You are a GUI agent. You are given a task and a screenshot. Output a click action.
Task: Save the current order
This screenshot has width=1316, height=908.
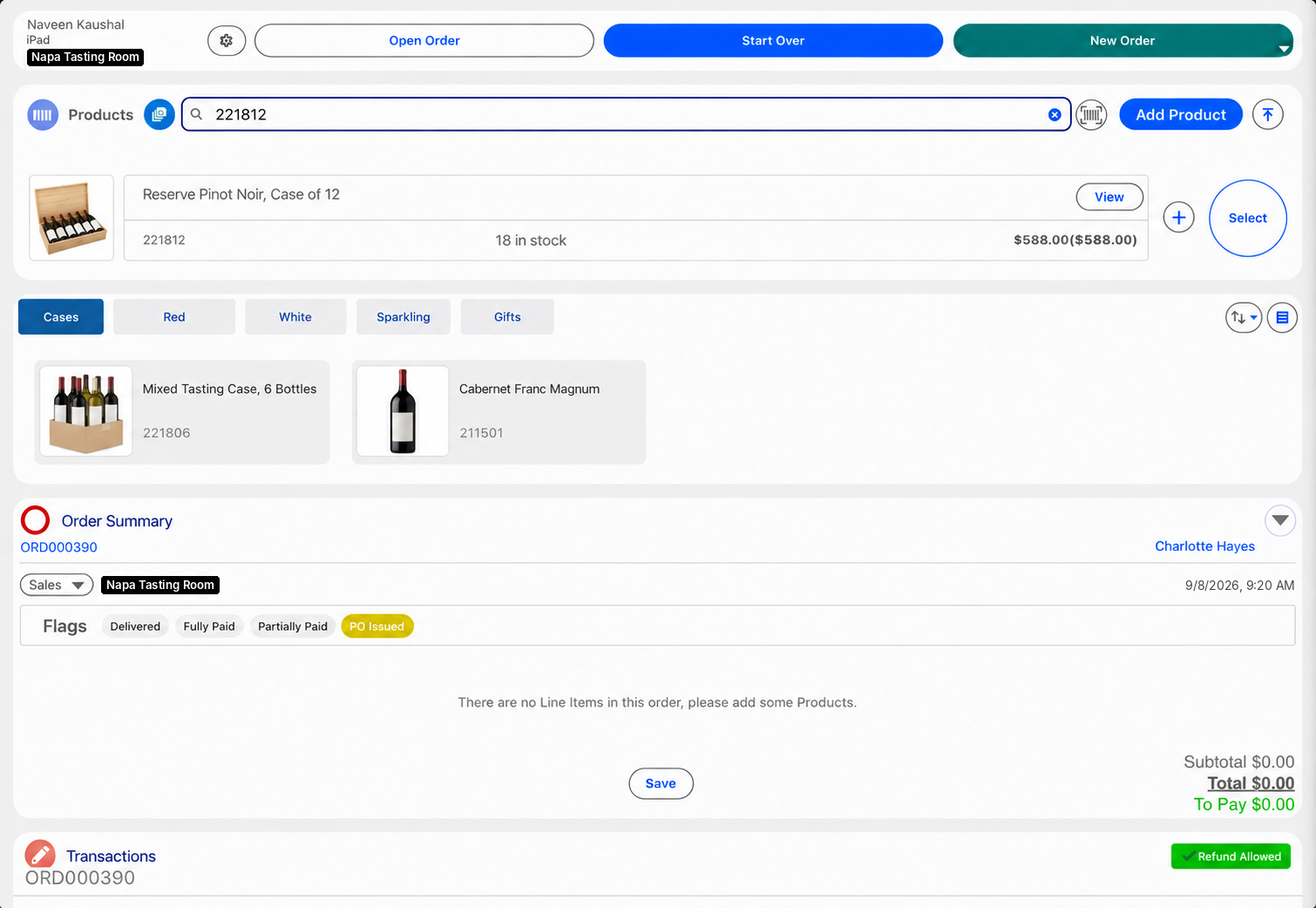tap(661, 783)
